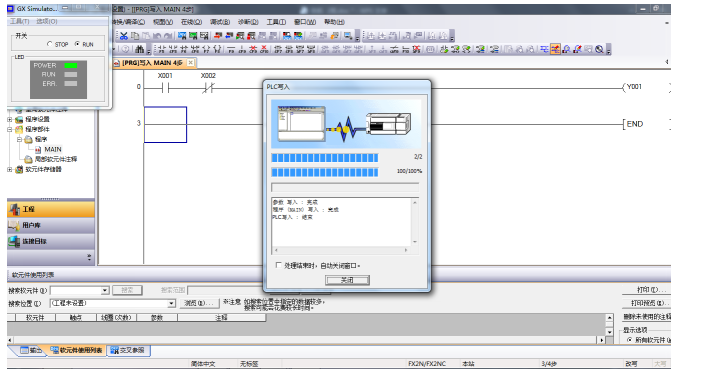Open the first toolbar overflow options arrow
701x374 pixels.
pos(357,37)
